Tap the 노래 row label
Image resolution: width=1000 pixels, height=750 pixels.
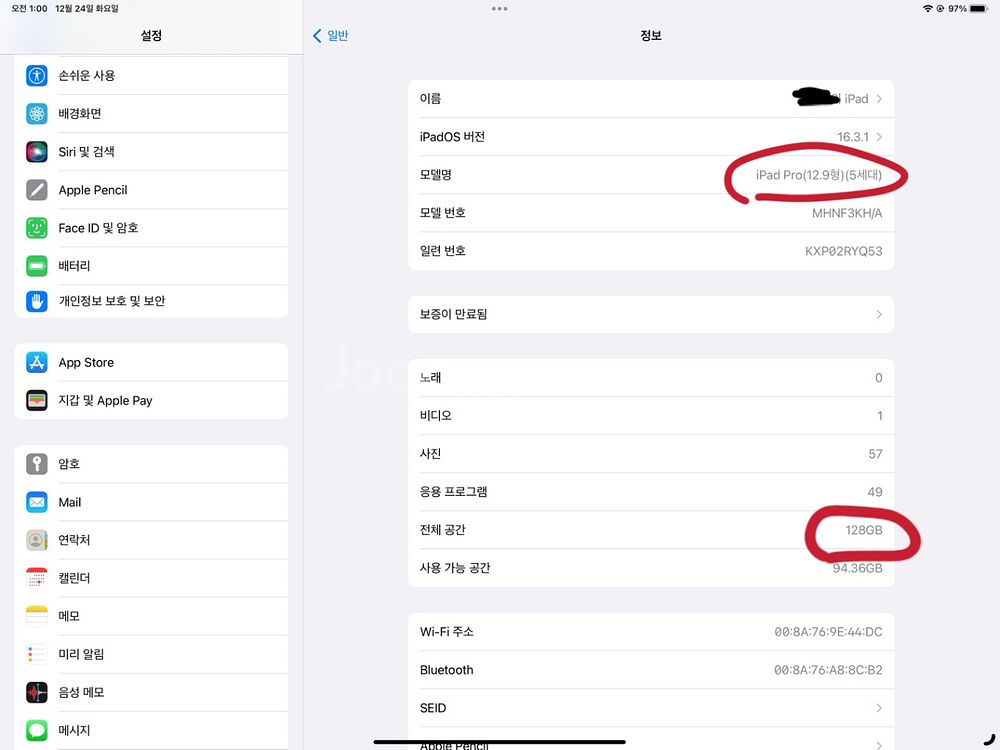[x=430, y=378]
